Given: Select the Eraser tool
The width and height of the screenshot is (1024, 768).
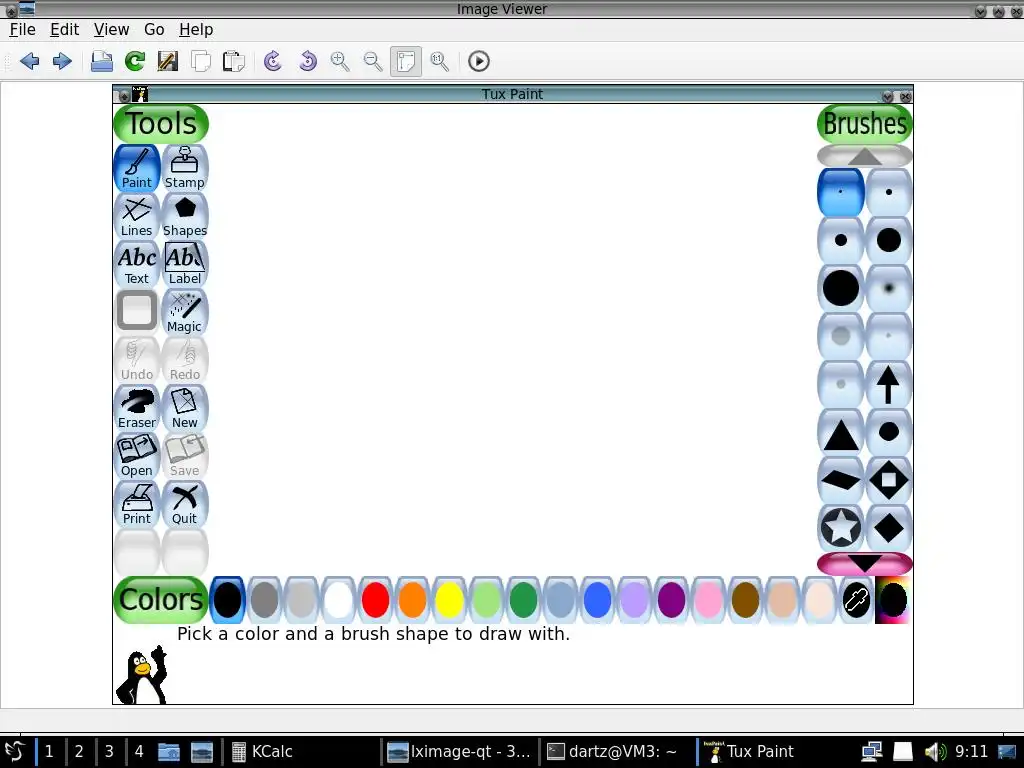Looking at the screenshot, I should click(137, 408).
